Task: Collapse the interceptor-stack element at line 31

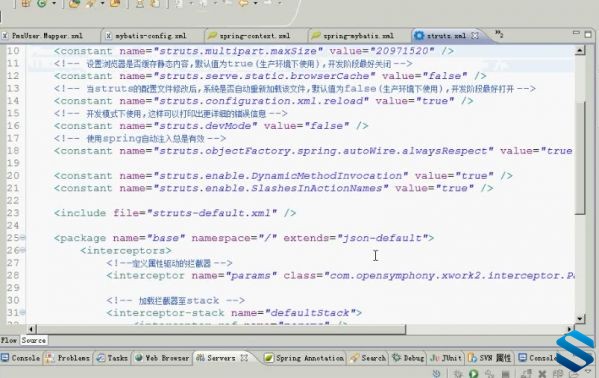Action: pyautogui.click(x=23, y=313)
